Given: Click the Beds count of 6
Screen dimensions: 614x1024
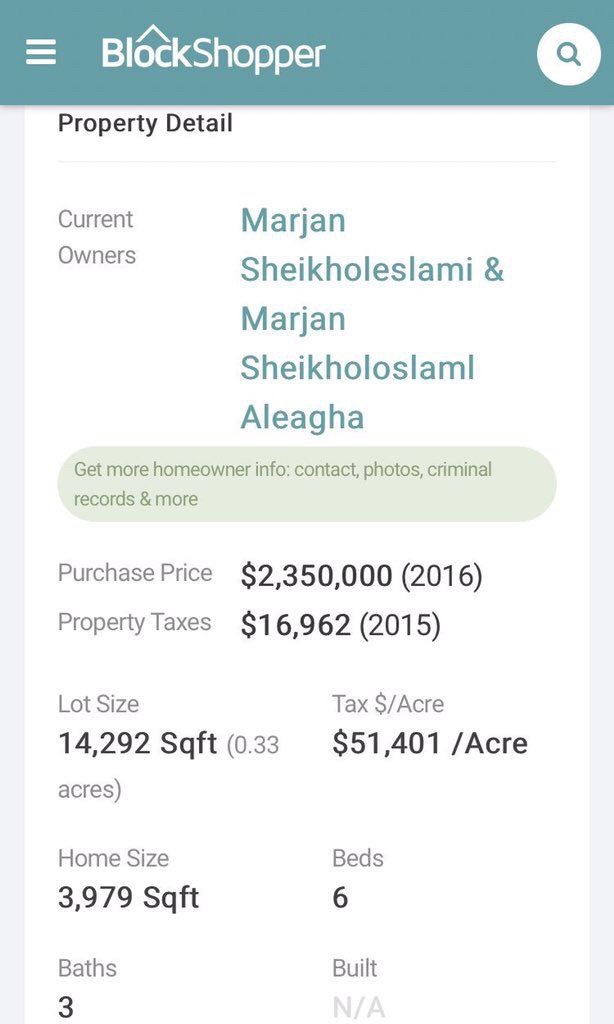Looking at the screenshot, I should coord(340,897).
